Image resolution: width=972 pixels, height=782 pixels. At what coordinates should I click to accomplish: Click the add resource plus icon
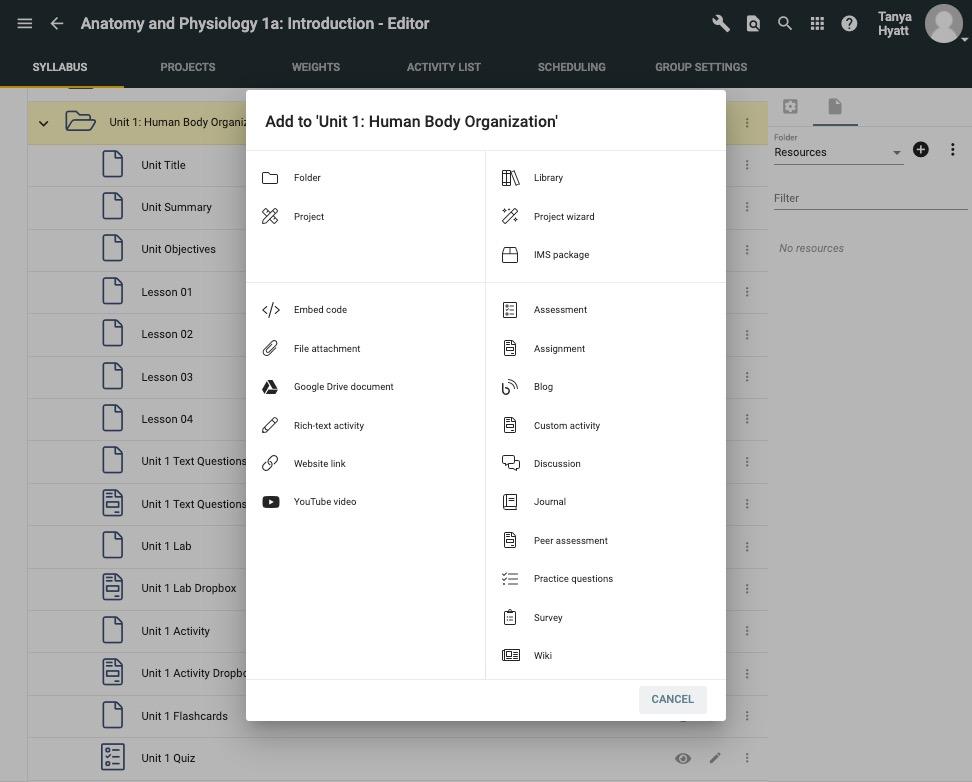pyautogui.click(x=921, y=150)
